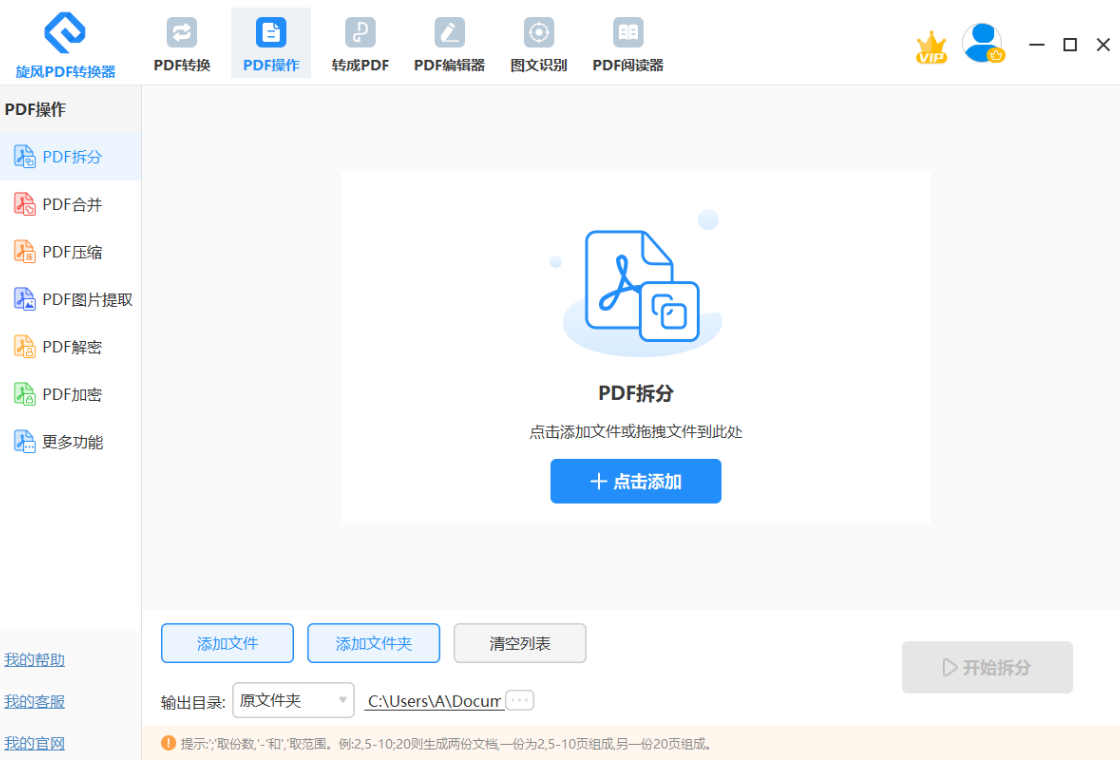Open the PDF阅读器 book icon
The image size is (1120, 760).
628,33
